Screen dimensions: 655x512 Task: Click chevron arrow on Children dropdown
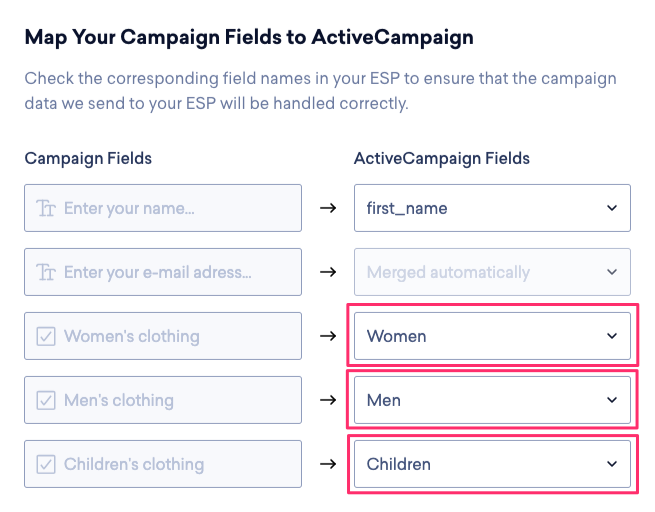point(612,464)
